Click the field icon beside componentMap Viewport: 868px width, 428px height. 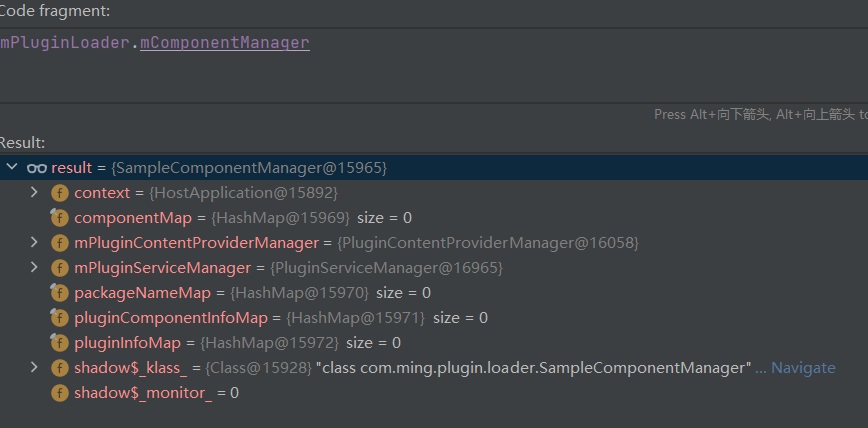pyautogui.click(x=60, y=218)
